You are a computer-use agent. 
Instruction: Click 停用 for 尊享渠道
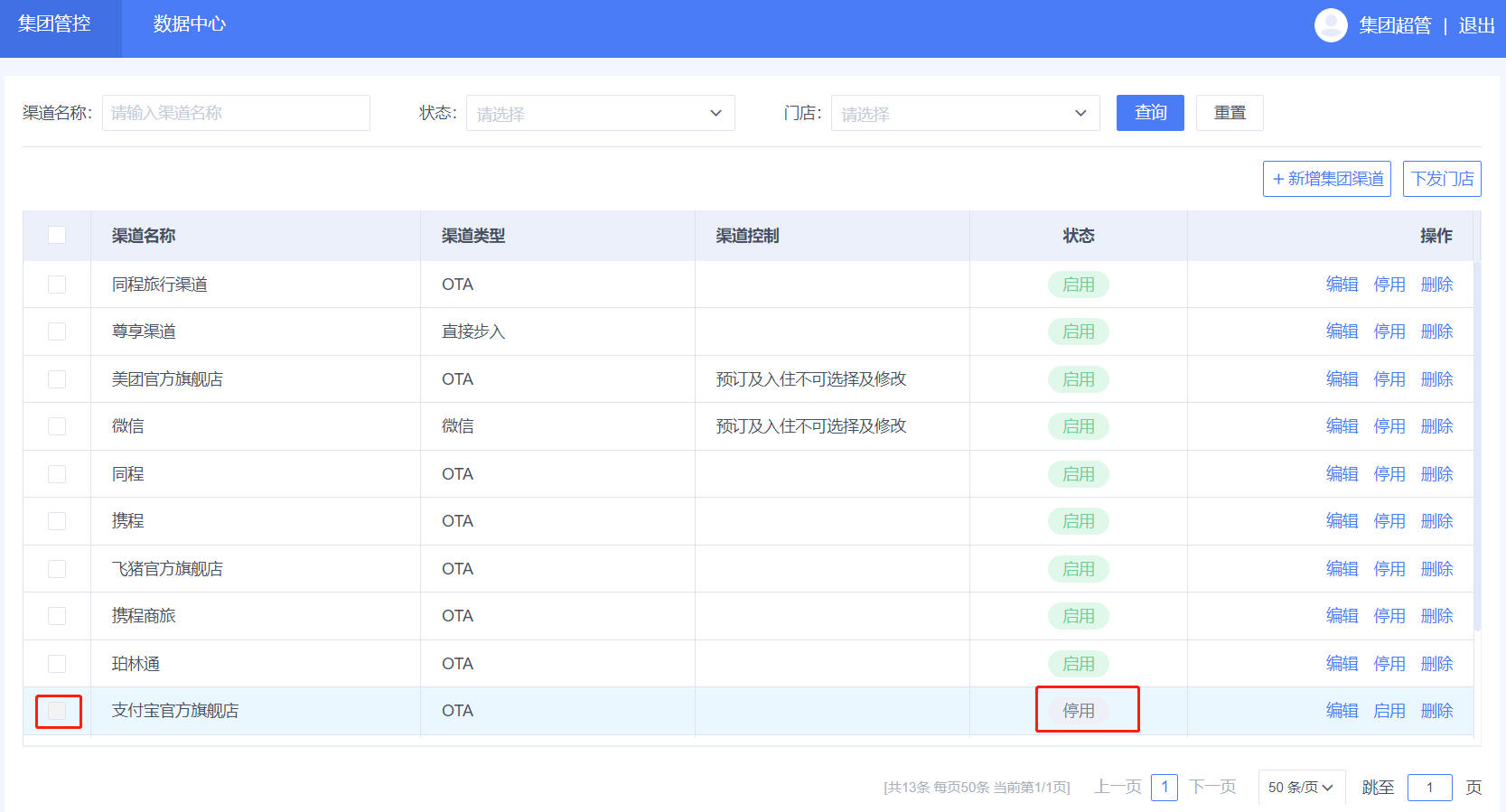[1389, 331]
